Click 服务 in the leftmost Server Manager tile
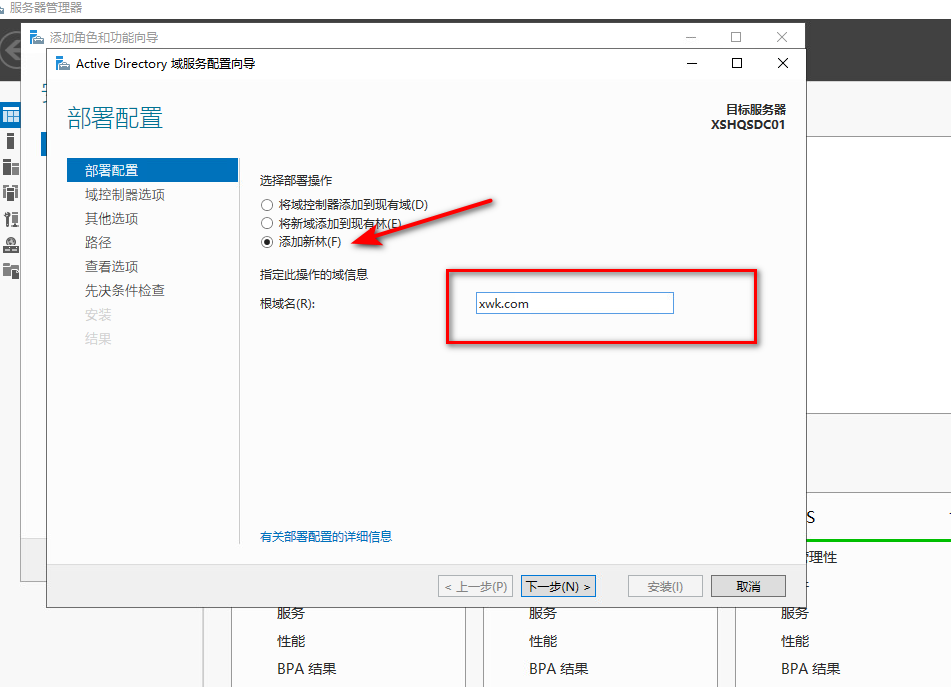 [291, 613]
